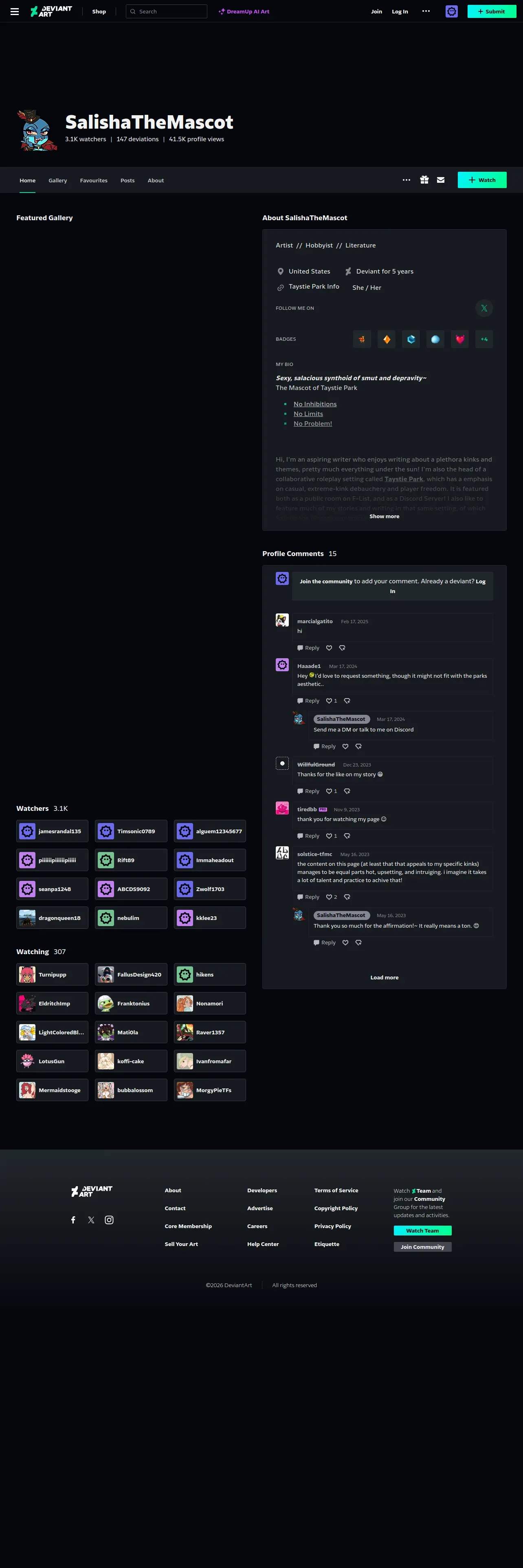Click the orange diamond badge
Image resolution: width=523 pixels, height=1568 pixels.
tap(387, 339)
